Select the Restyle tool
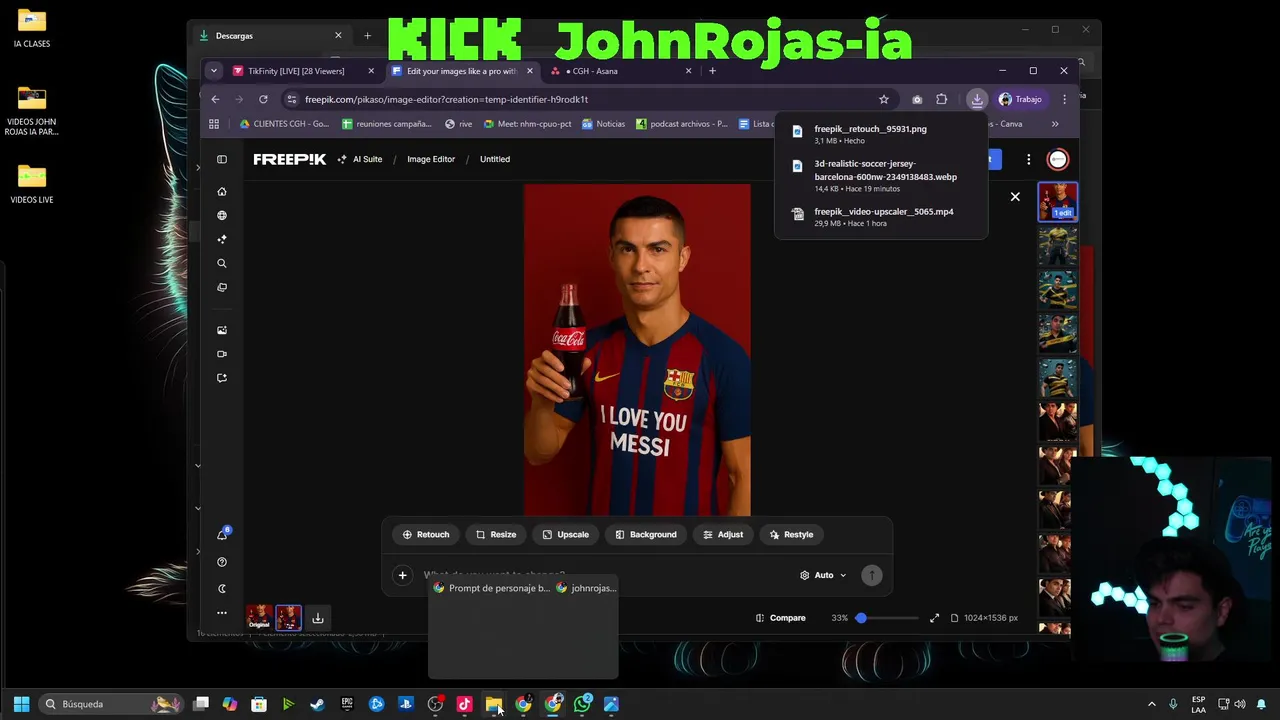The image size is (1280, 720). click(791, 534)
